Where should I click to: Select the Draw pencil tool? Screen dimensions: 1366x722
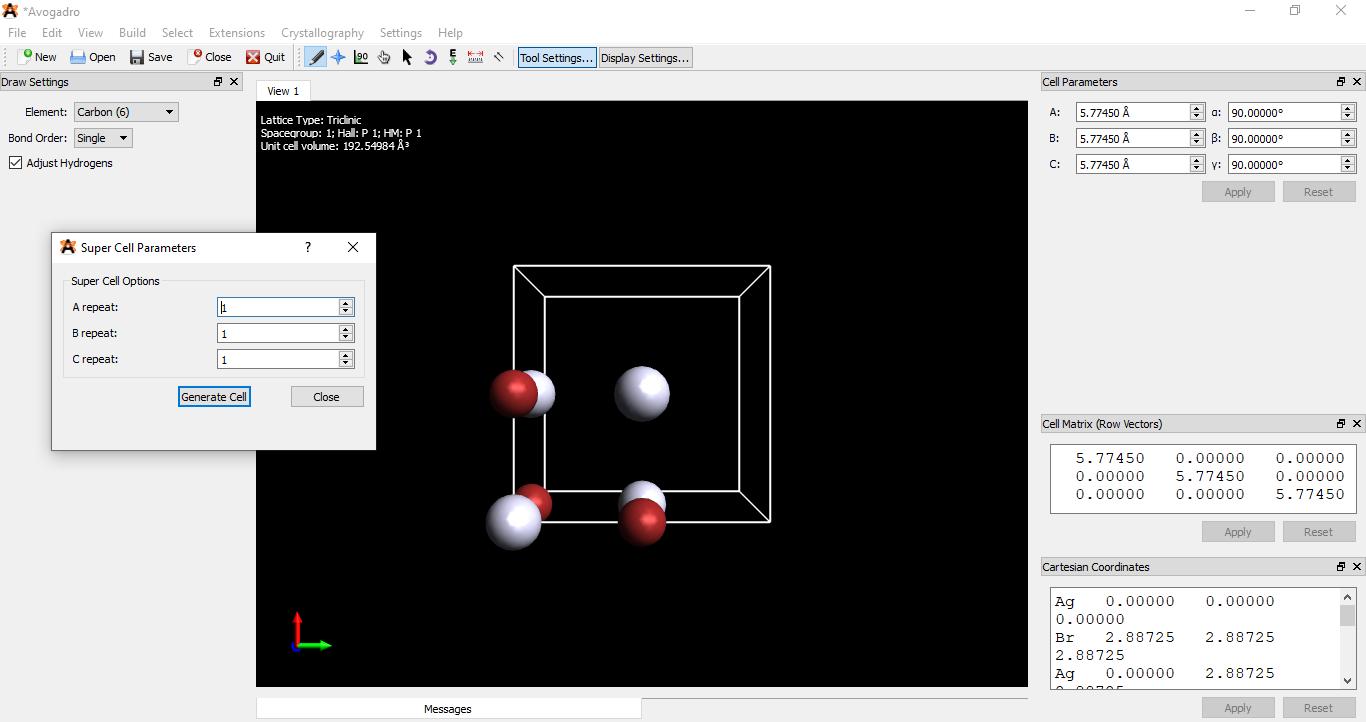tap(316, 58)
